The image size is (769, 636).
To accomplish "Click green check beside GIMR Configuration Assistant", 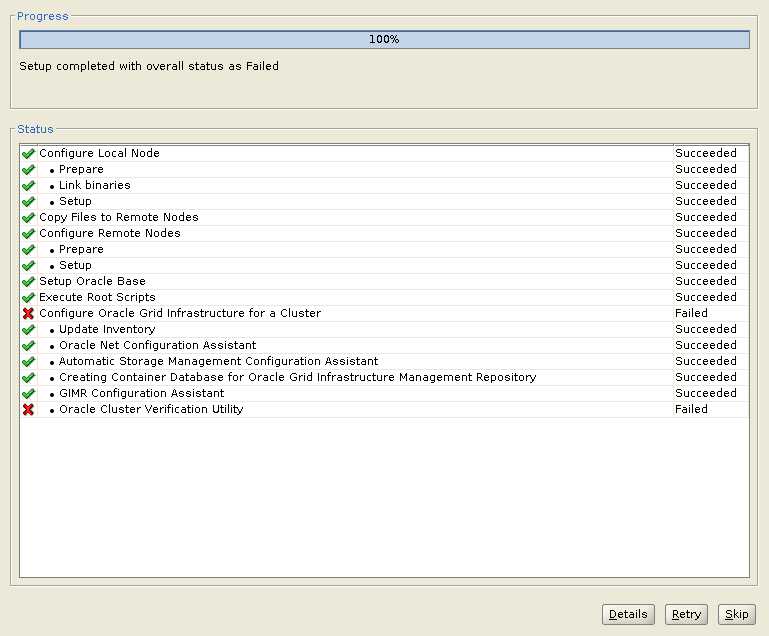I will [x=28, y=393].
